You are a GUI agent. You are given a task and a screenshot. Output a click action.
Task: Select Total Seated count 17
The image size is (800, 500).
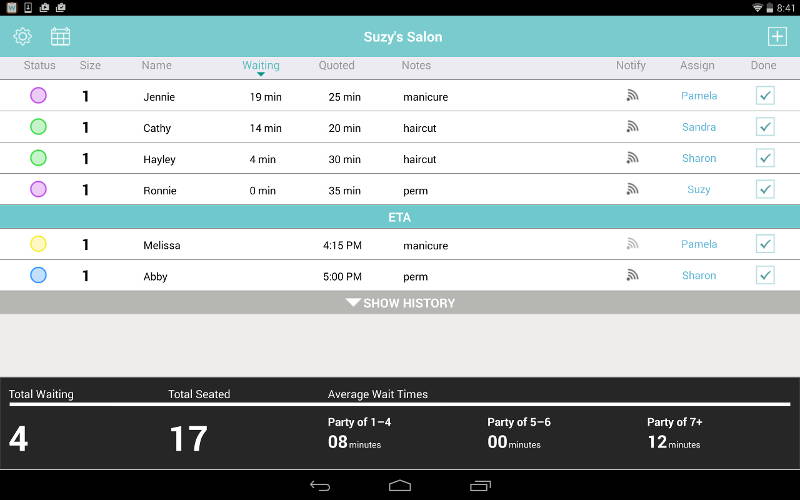click(x=188, y=439)
